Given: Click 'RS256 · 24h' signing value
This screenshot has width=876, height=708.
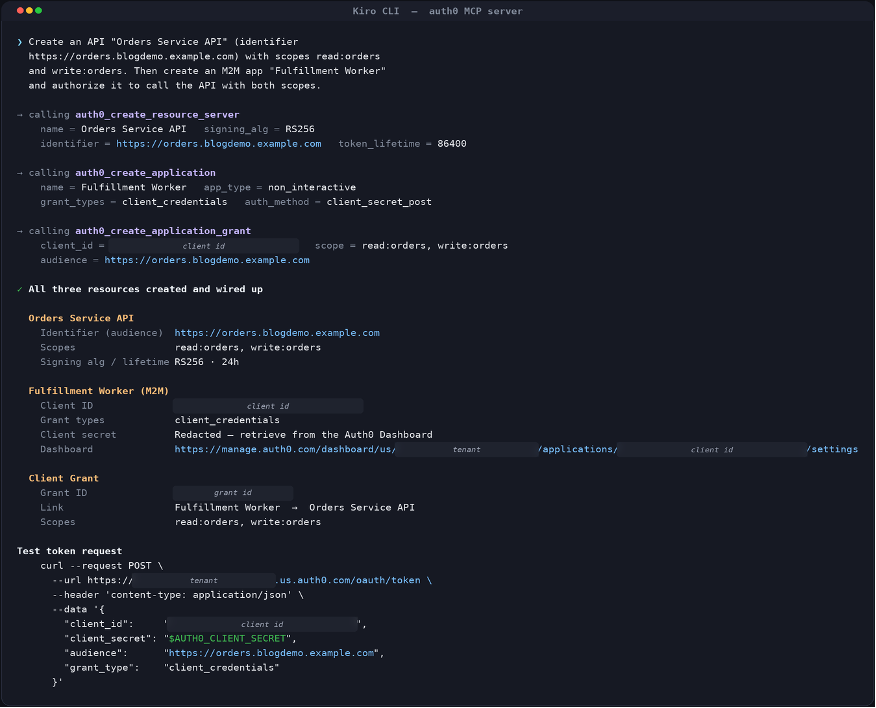Looking at the screenshot, I should (x=207, y=362).
